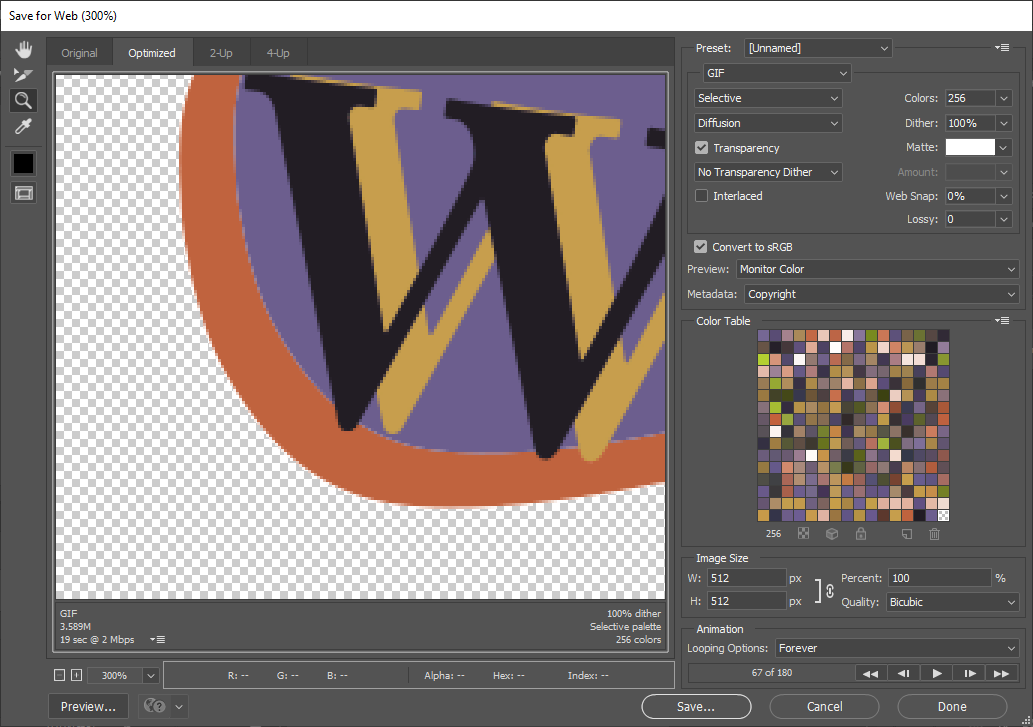The image size is (1033, 727).
Task: Click the image width W input field
Action: (x=747, y=578)
